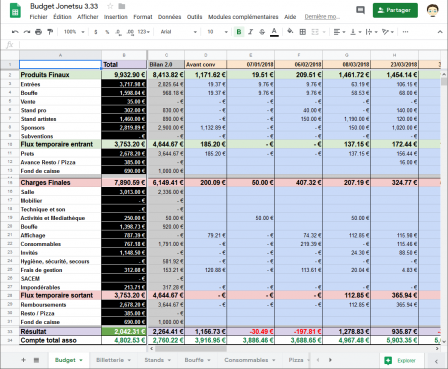
Task: Open text rotation options
Action: (x=388, y=32)
